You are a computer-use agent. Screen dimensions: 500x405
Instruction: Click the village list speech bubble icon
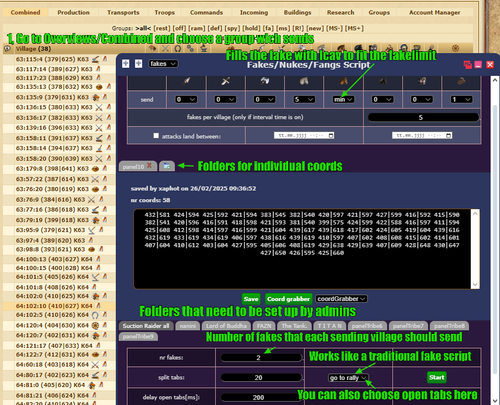pyautogui.click(x=7, y=49)
